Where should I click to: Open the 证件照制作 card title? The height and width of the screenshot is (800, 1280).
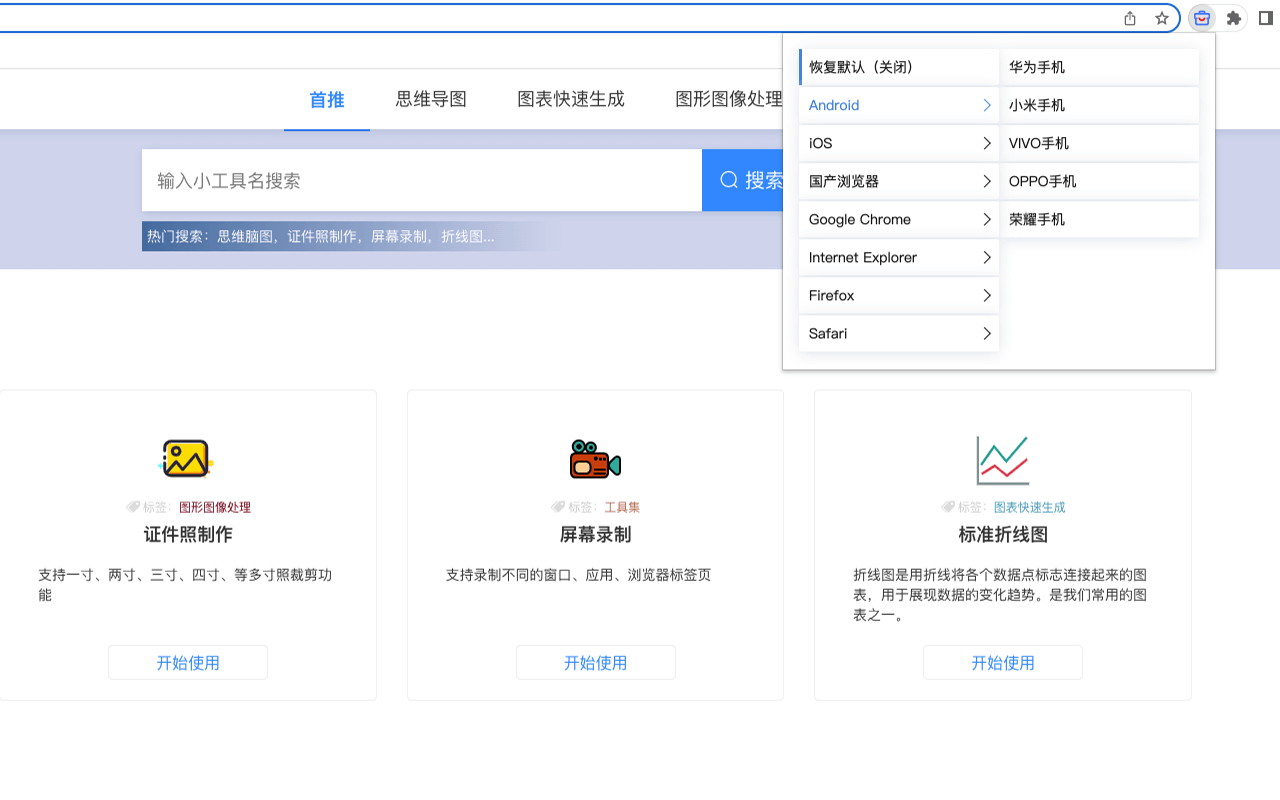(188, 534)
